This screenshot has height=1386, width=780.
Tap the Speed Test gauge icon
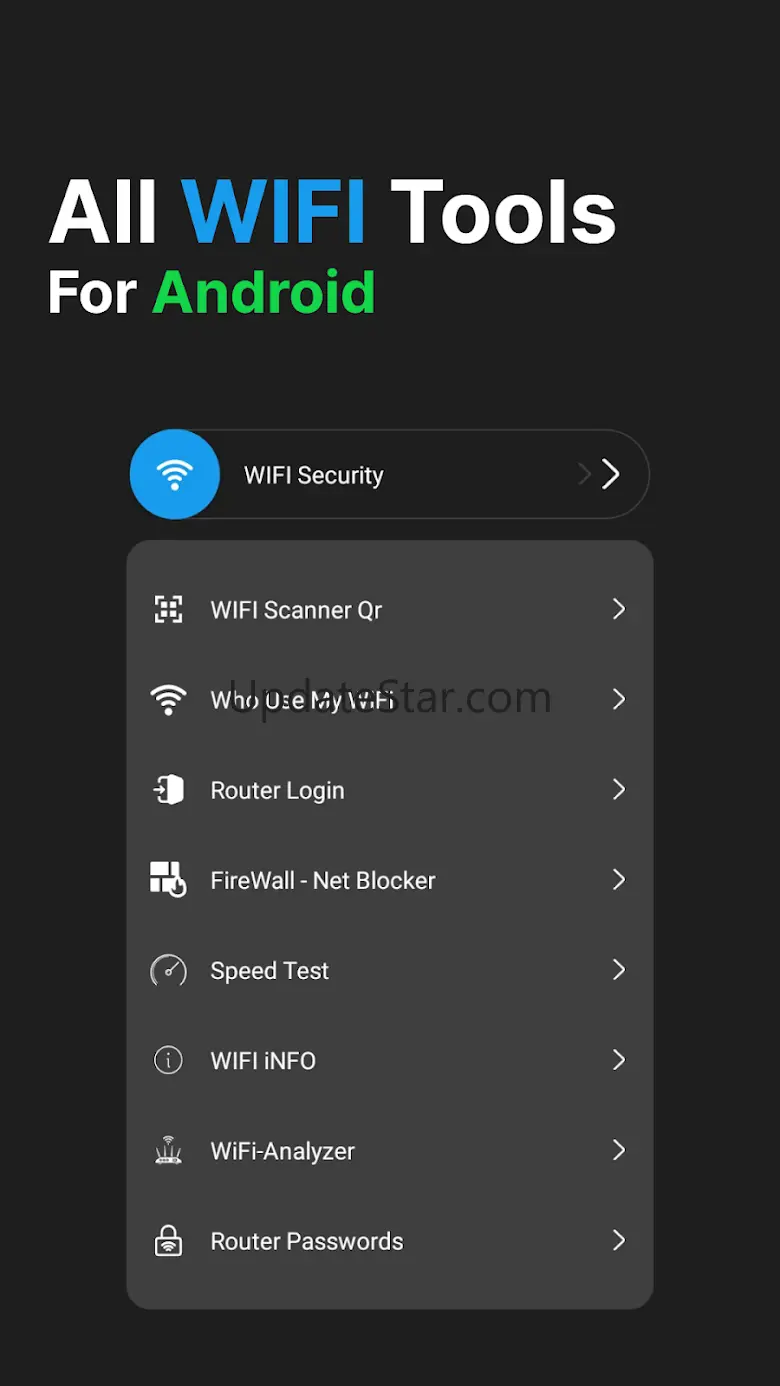[x=168, y=970]
